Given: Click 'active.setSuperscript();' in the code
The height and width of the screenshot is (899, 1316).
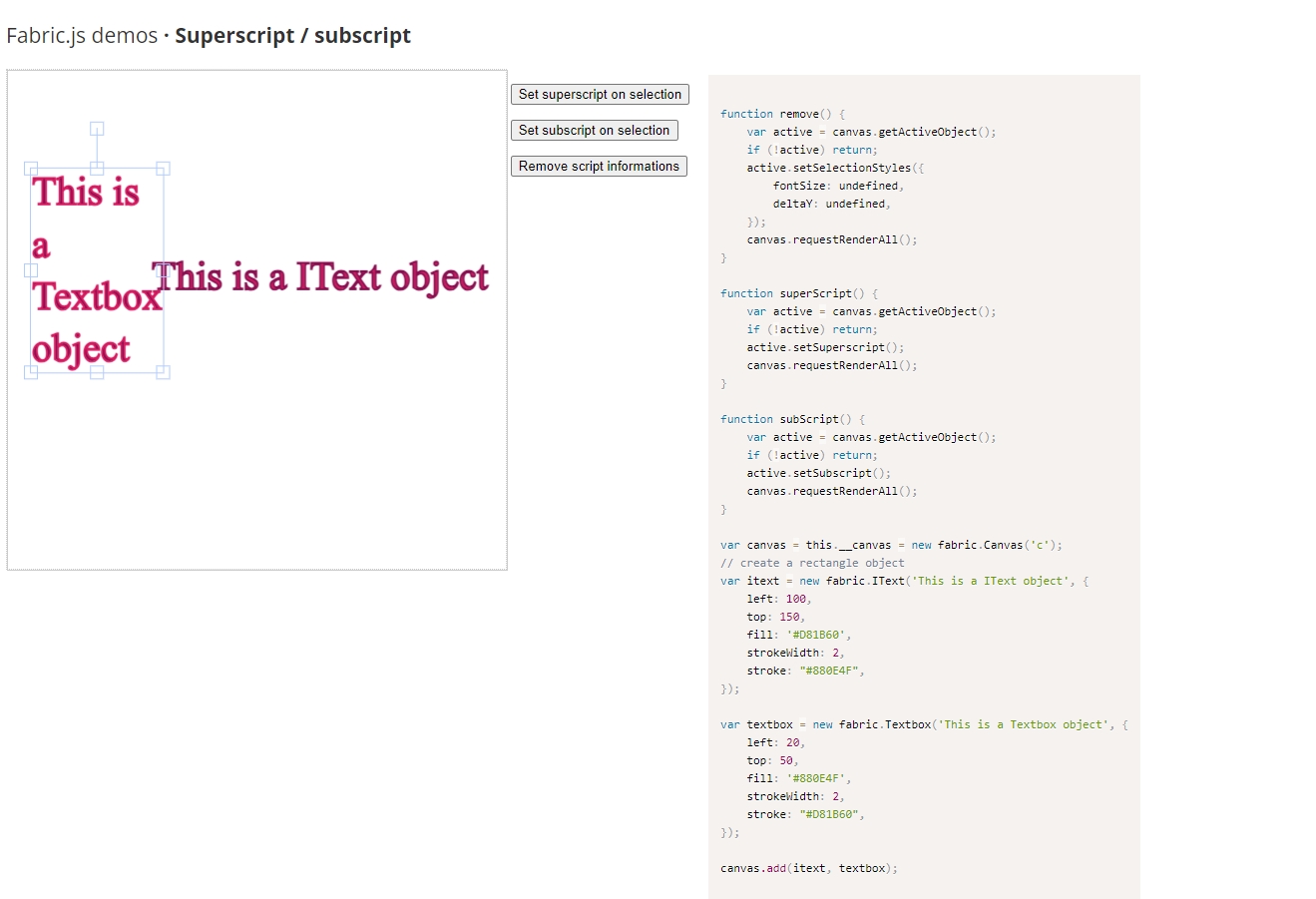Looking at the screenshot, I should 825,347.
